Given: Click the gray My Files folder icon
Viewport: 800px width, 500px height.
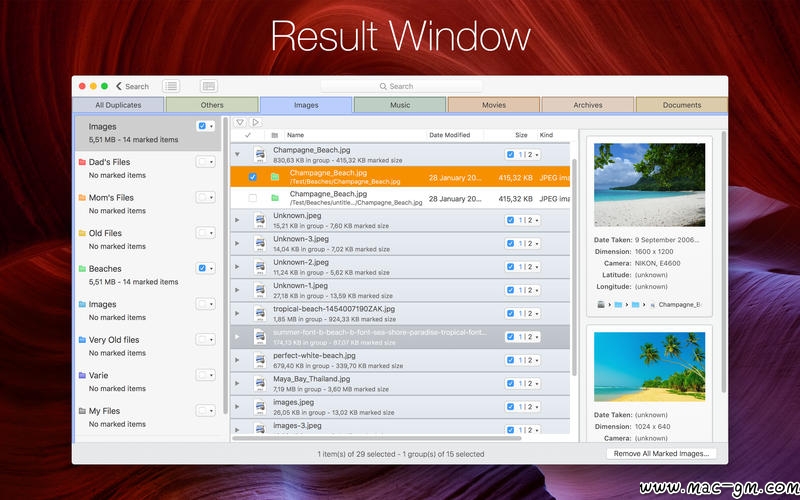Looking at the screenshot, I should 82,411.
